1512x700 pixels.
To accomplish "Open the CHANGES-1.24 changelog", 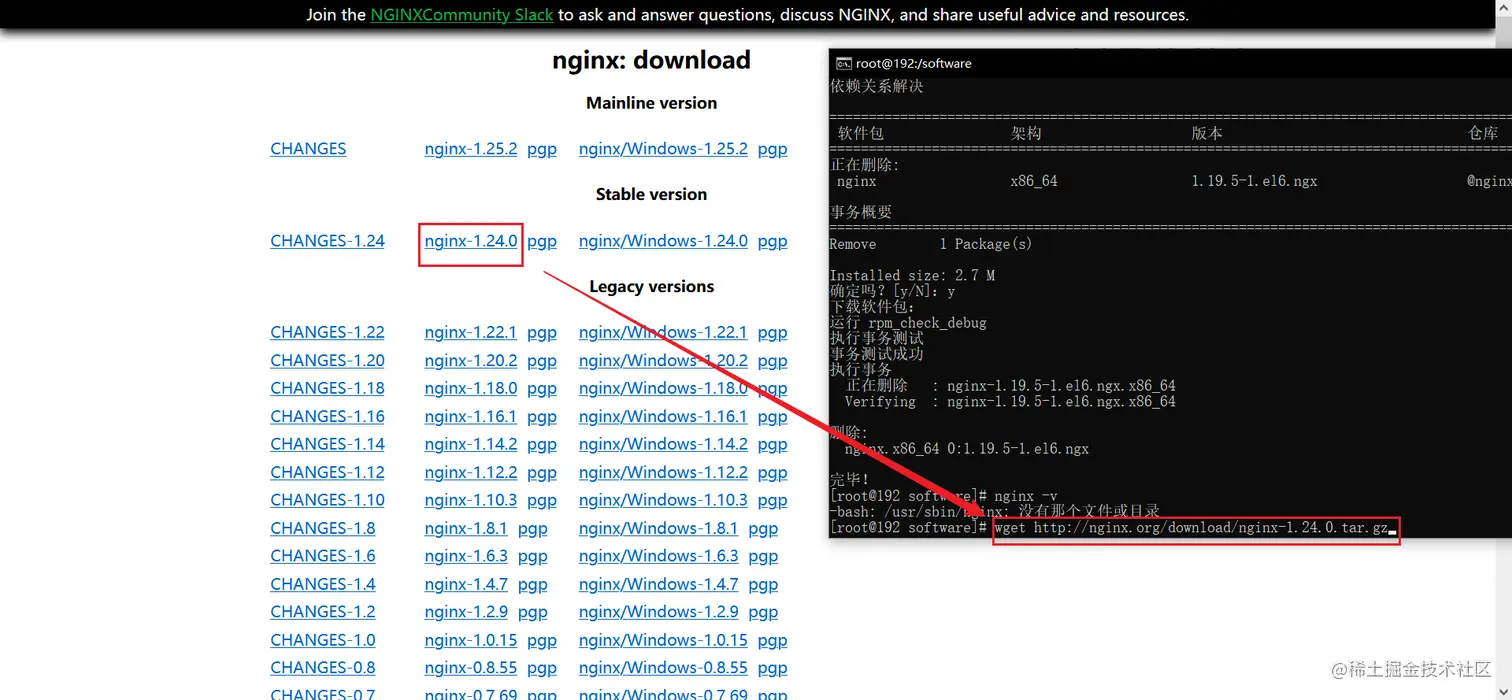I will point(327,241).
